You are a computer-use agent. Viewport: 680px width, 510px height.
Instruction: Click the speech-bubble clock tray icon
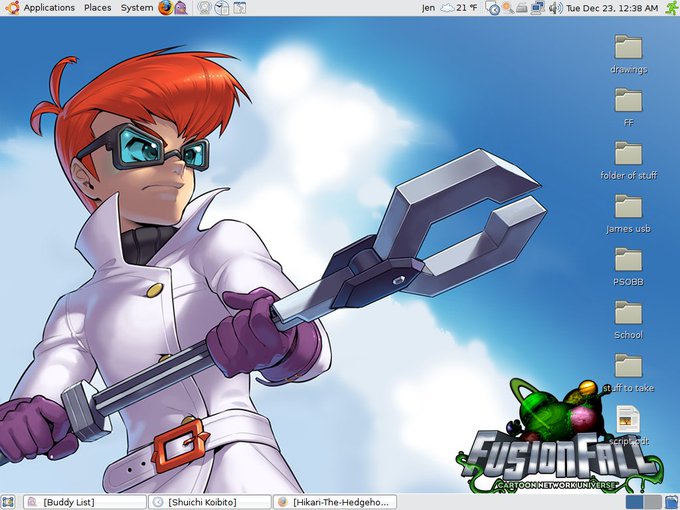point(492,8)
